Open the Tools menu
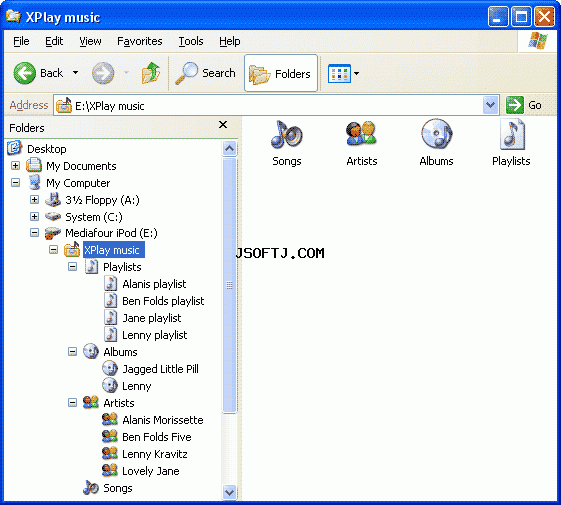Viewport: 561px width, 505px height. 191,42
